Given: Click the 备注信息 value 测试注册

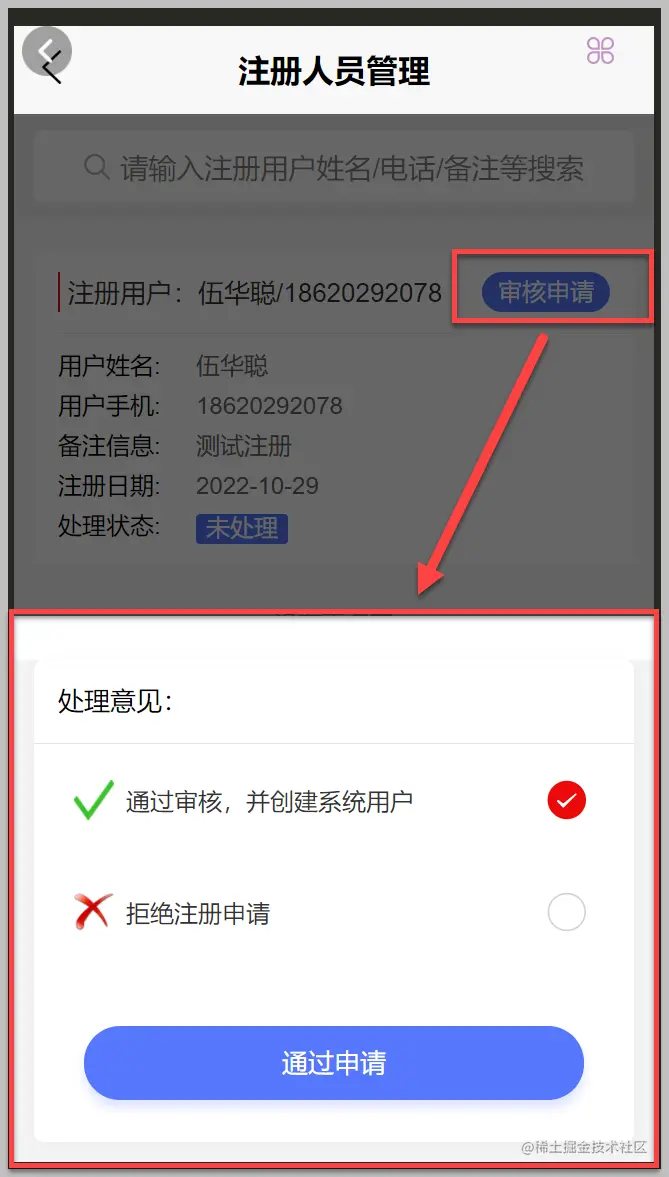Looking at the screenshot, I should click(244, 447).
